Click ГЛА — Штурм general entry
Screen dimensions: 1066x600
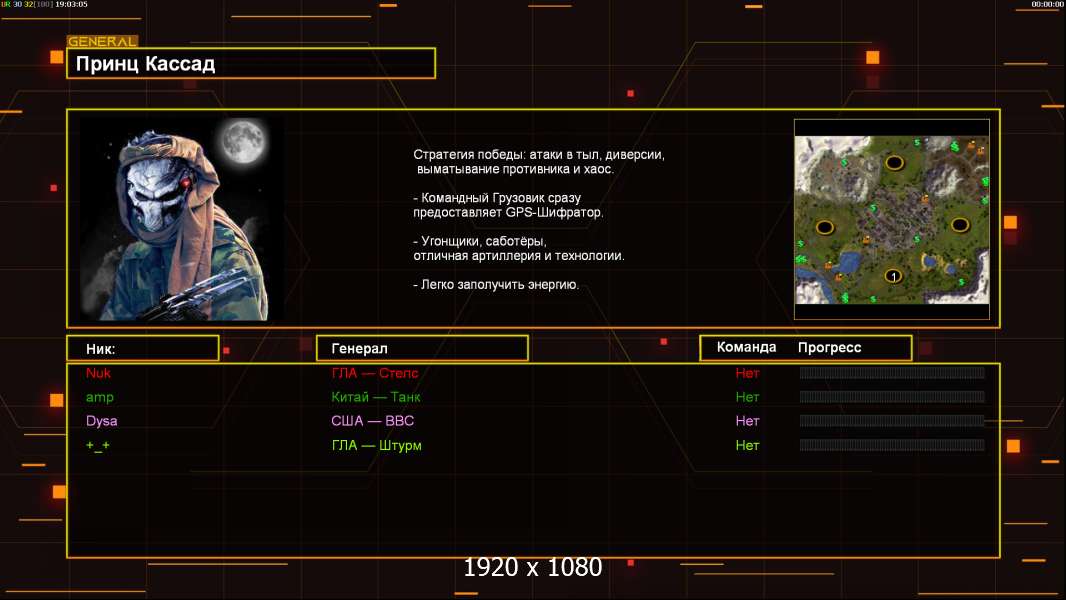[377, 445]
